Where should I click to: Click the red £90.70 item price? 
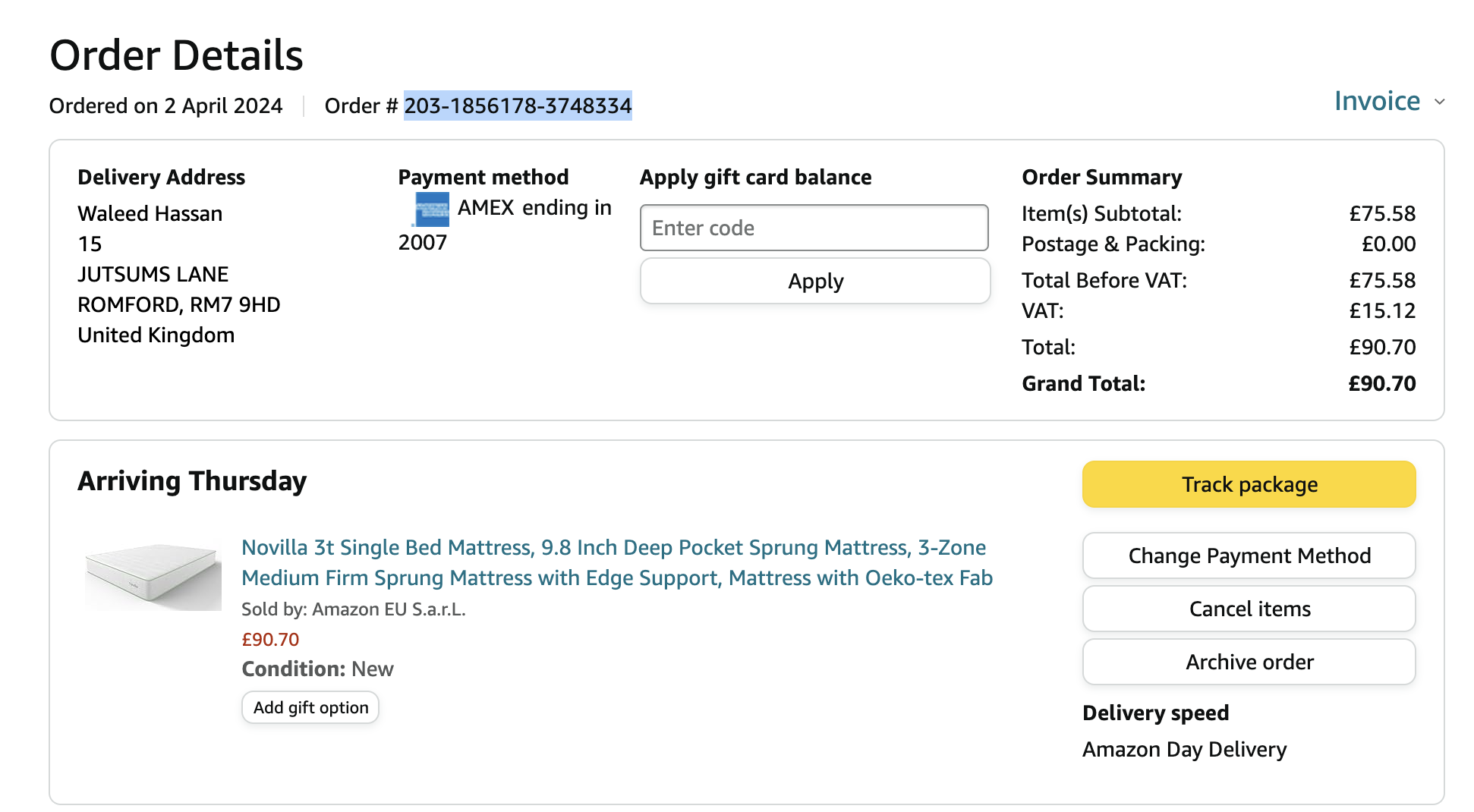(x=270, y=640)
